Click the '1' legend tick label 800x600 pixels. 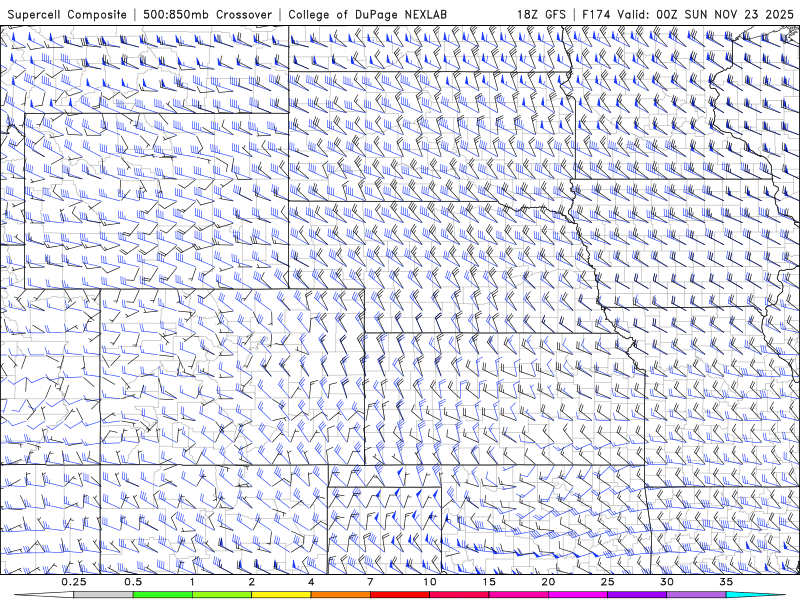click(x=192, y=582)
